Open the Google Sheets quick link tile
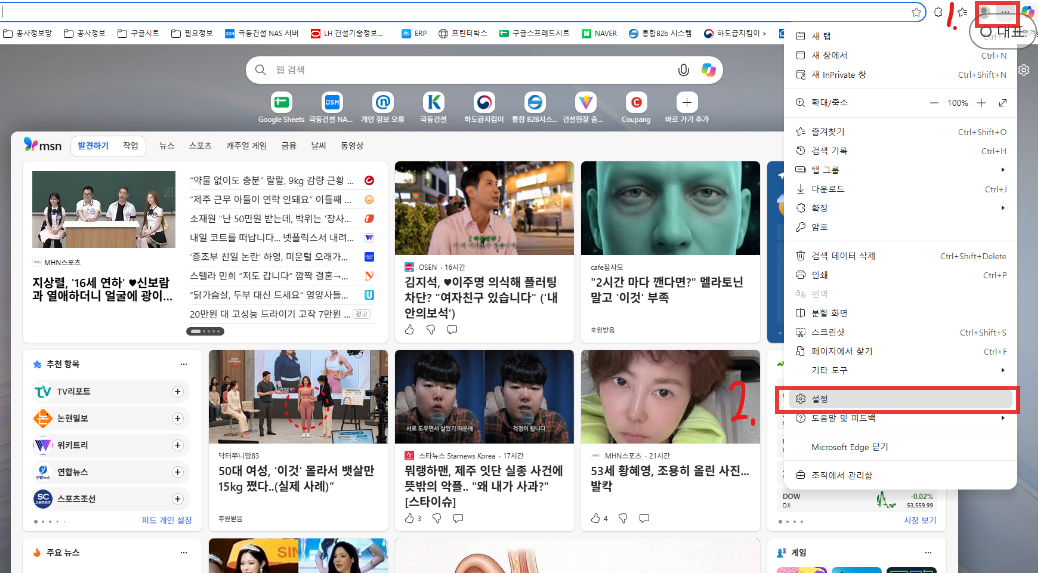This screenshot has height=573, width=1038. click(281, 107)
